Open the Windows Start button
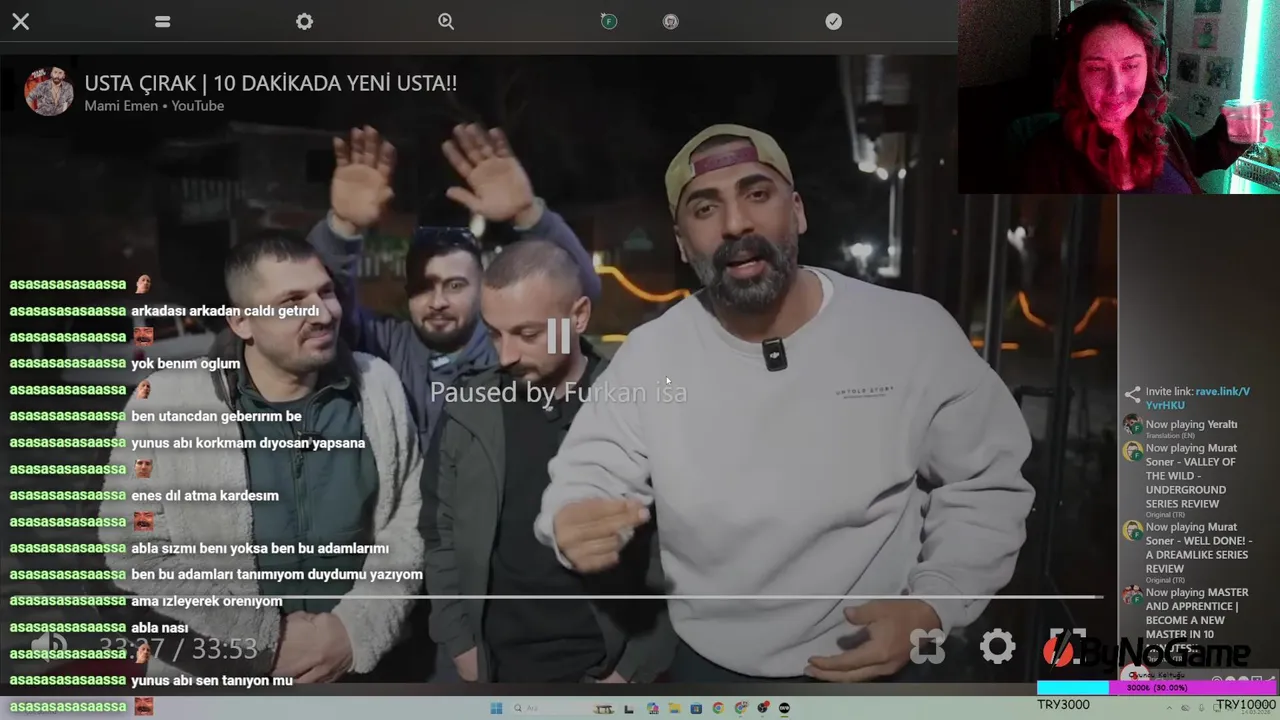 (496, 708)
